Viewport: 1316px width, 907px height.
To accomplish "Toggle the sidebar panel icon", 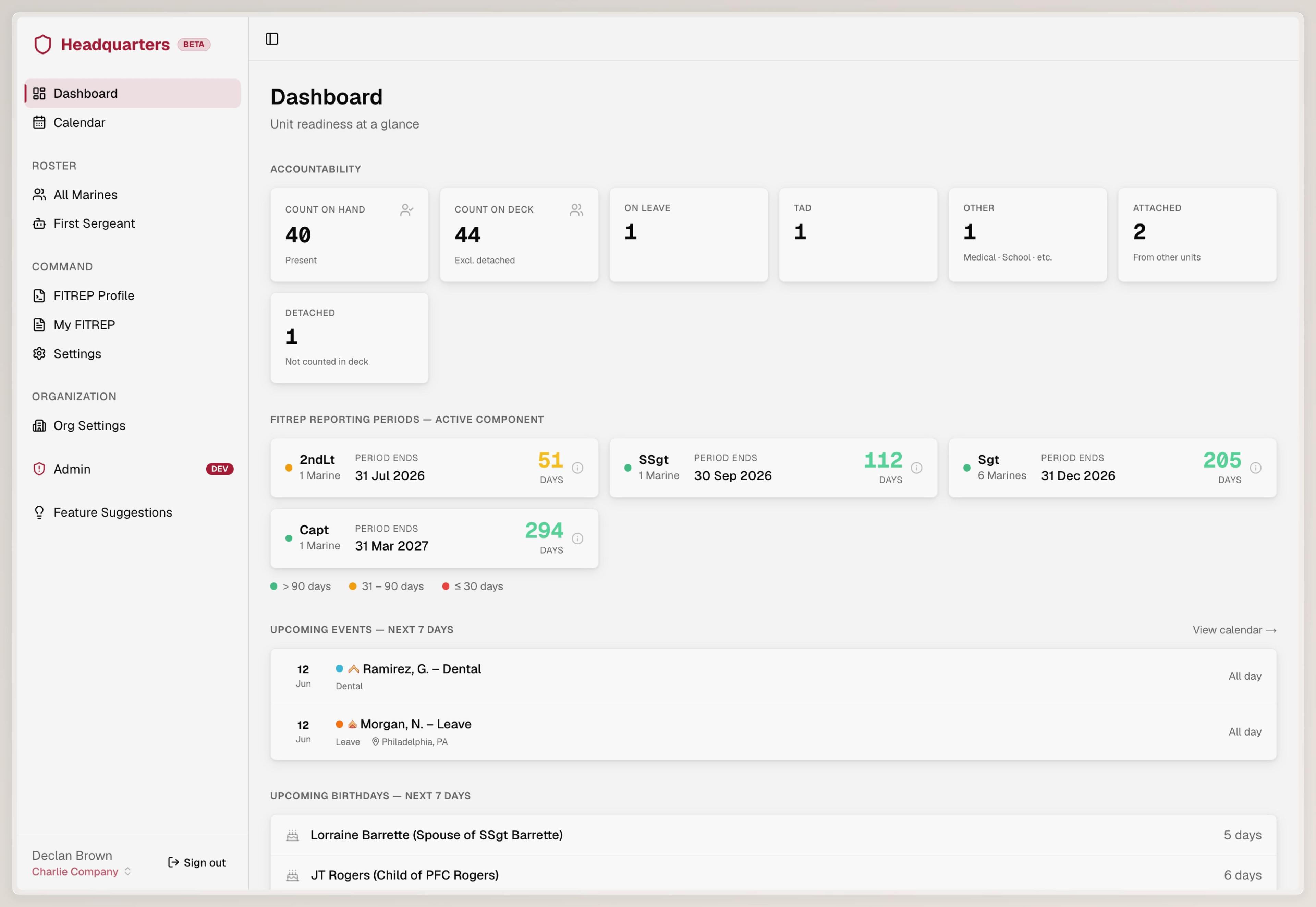I will [x=272, y=39].
